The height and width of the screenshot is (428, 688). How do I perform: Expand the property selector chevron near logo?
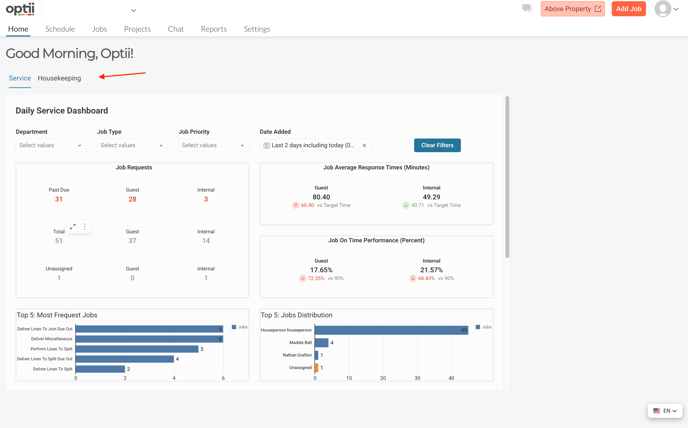(x=133, y=11)
